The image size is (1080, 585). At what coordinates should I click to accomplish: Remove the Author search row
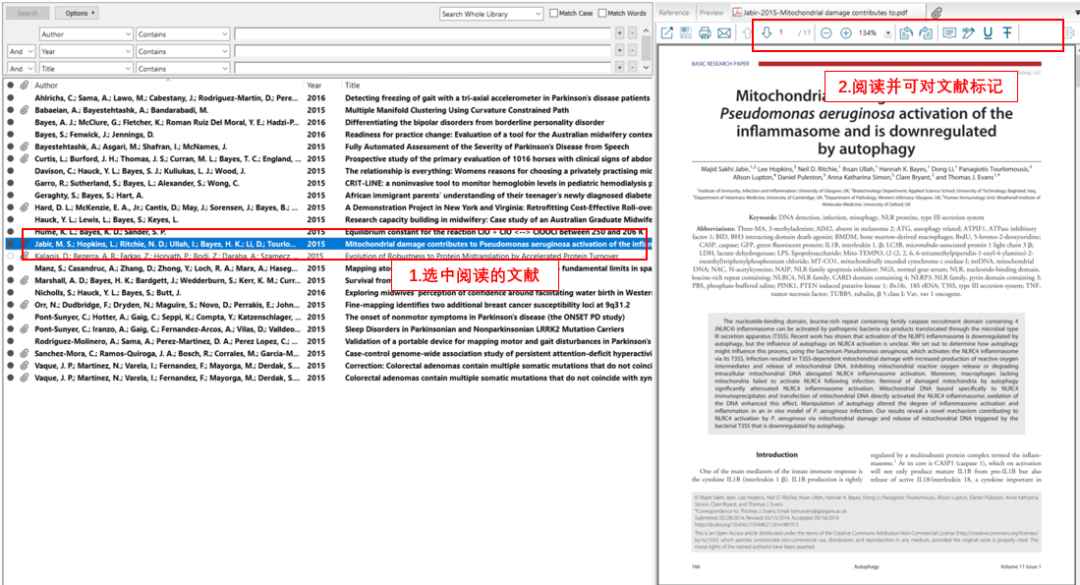point(632,34)
